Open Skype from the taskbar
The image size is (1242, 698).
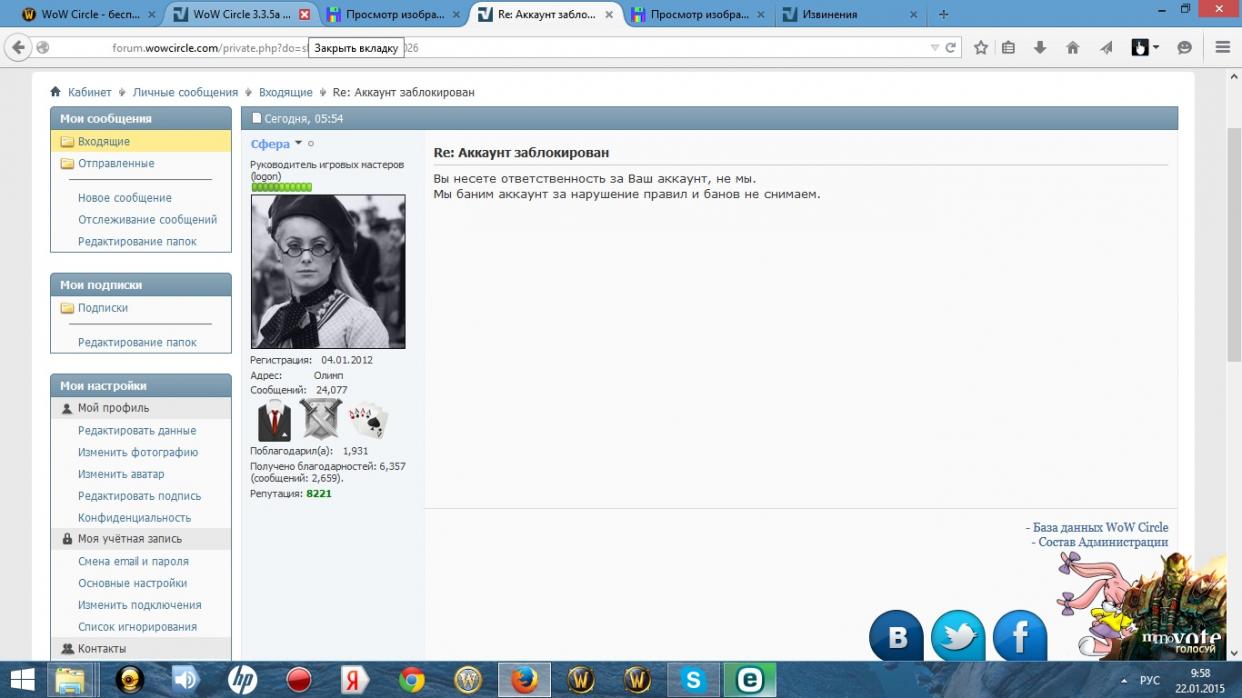pos(693,680)
